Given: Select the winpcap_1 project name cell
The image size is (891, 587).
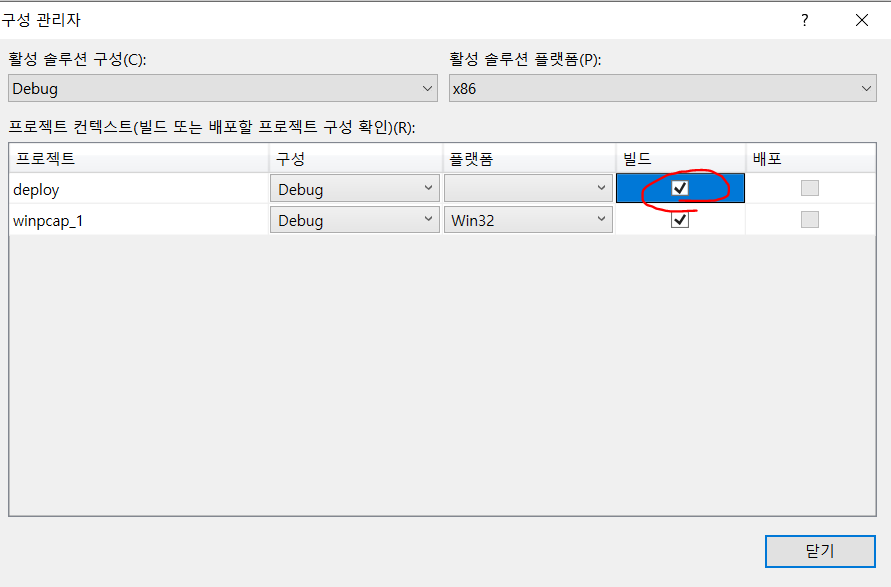Looking at the screenshot, I should click(139, 220).
